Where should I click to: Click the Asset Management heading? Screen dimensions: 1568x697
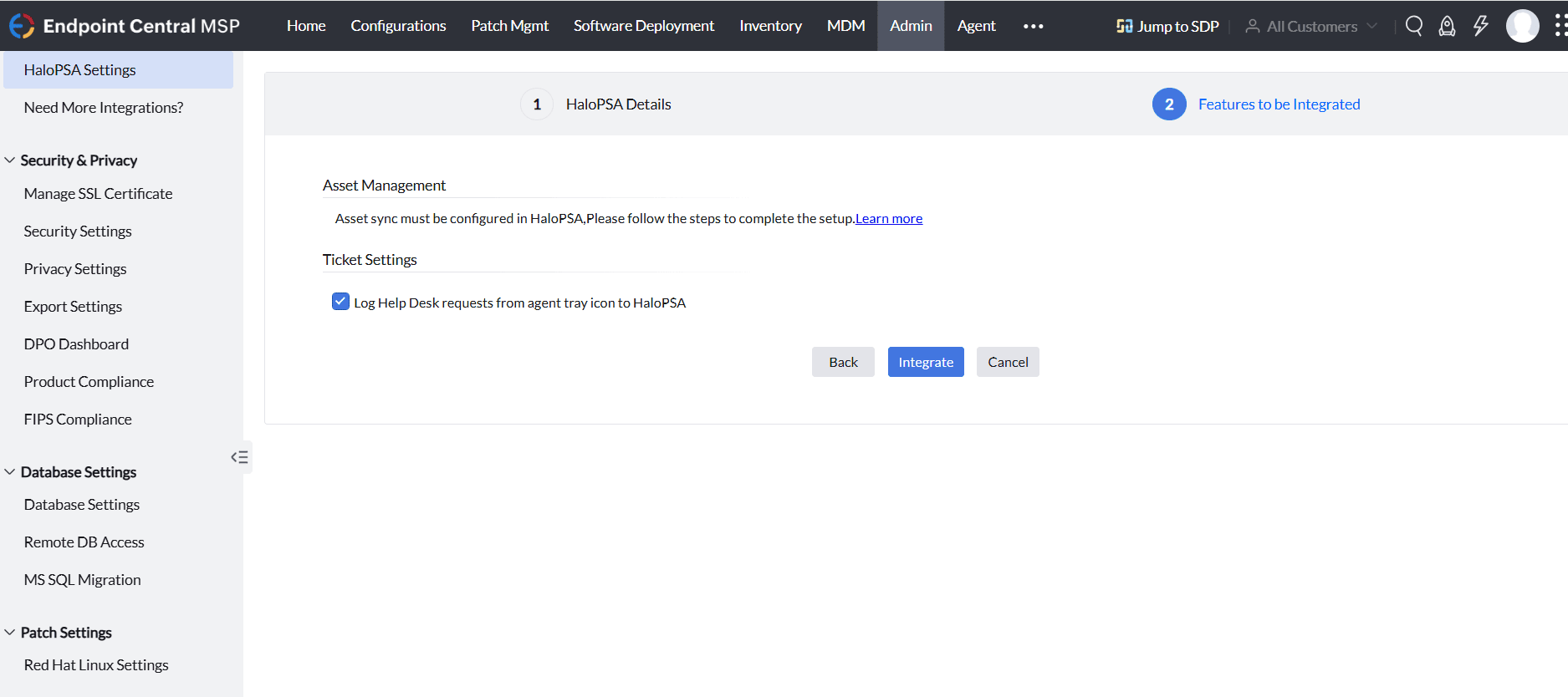[x=384, y=186]
